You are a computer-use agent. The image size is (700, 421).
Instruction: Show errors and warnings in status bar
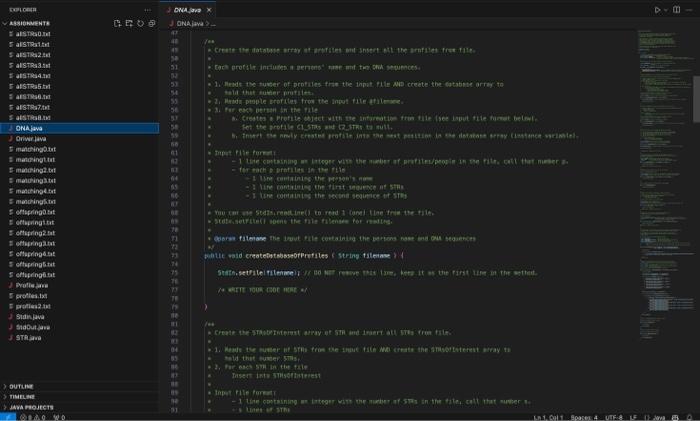point(33,417)
